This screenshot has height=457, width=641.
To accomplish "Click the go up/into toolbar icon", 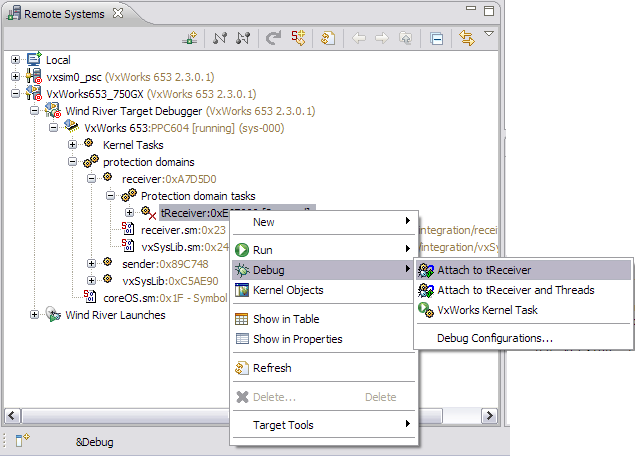I will [406, 38].
